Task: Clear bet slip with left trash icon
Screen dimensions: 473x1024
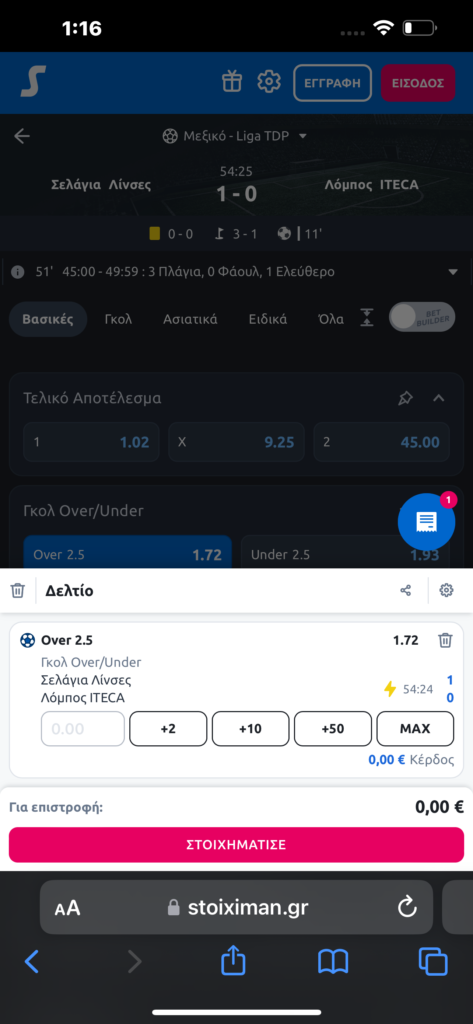Action: pyautogui.click(x=18, y=591)
